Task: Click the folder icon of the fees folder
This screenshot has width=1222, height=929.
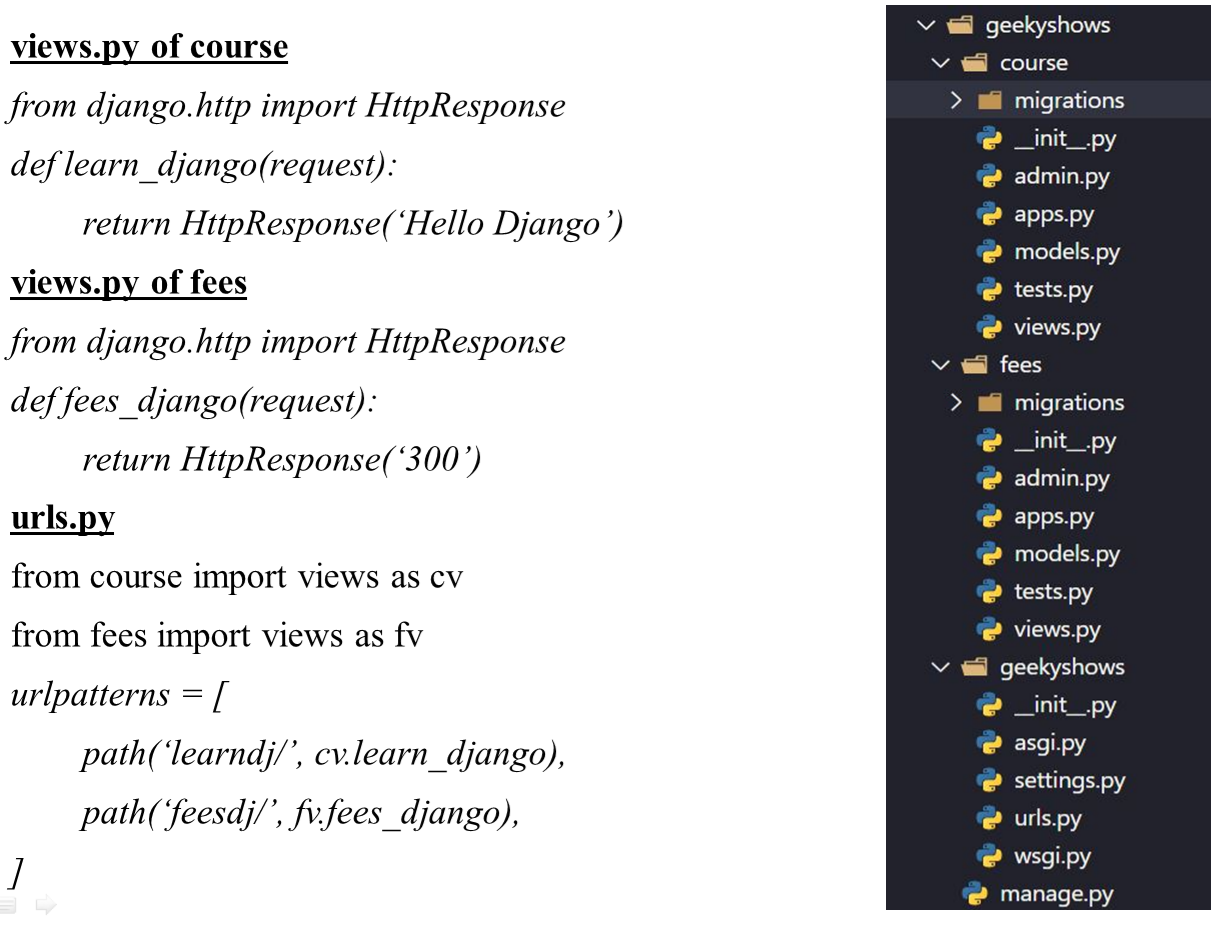Action: pos(973,365)
